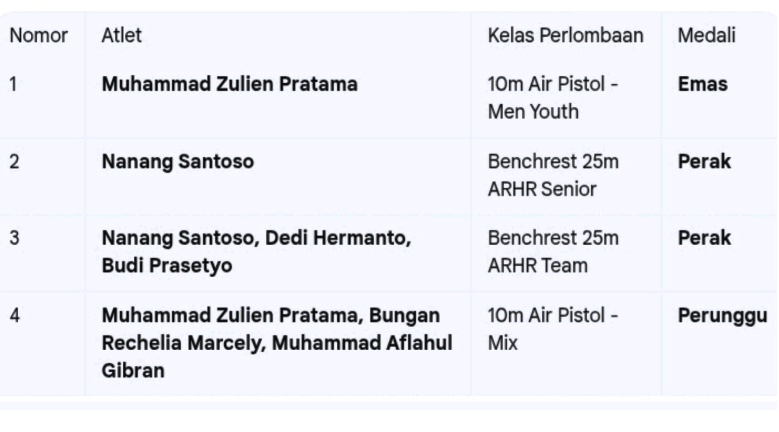Select the Emas medal cell
The width and height of the screenshot is (779, 432).
(703, 85)
